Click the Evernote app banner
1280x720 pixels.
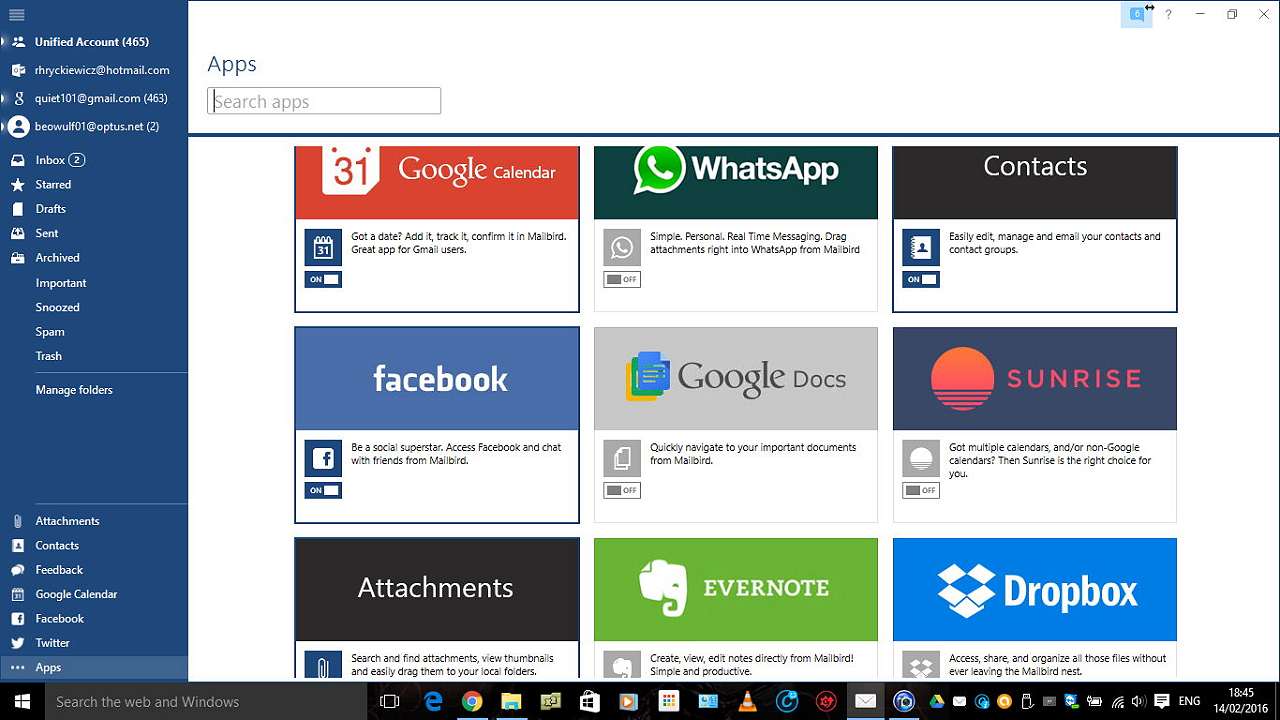736,590
